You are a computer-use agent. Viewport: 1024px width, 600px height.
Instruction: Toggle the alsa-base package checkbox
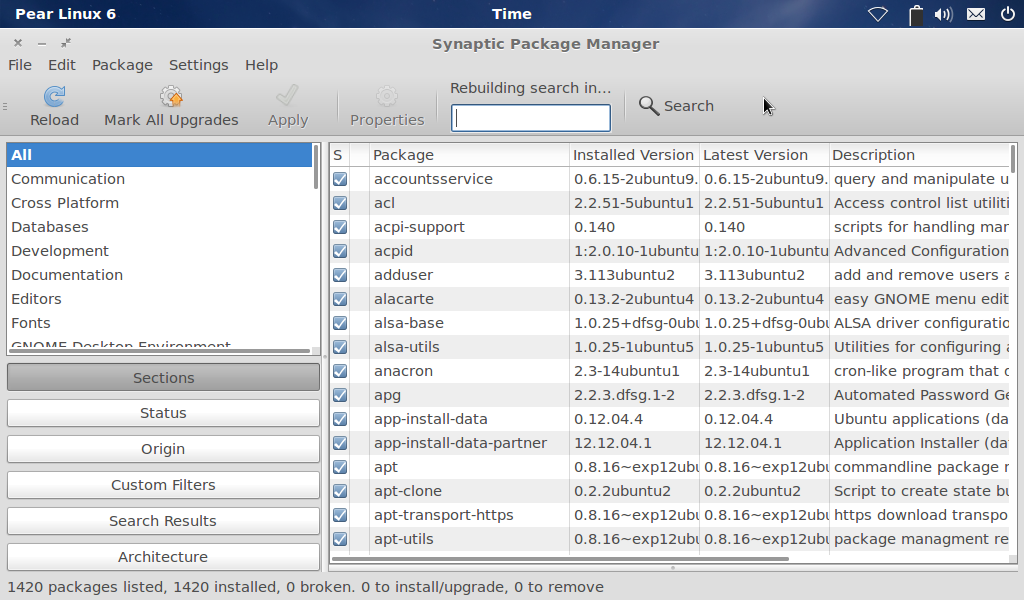tap(340, 323)
